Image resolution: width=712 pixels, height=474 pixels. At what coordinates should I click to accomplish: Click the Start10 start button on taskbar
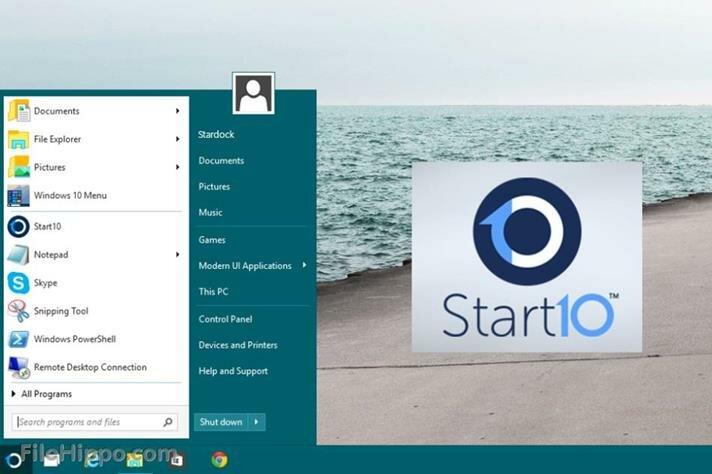pyautogui.click(x=14, y=460)
